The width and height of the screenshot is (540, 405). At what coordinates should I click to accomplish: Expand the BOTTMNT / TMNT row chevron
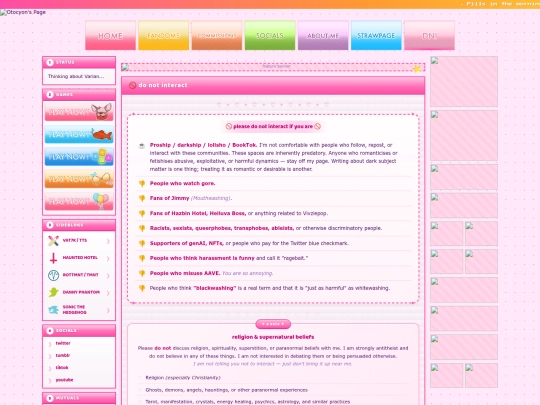point(108,276)
